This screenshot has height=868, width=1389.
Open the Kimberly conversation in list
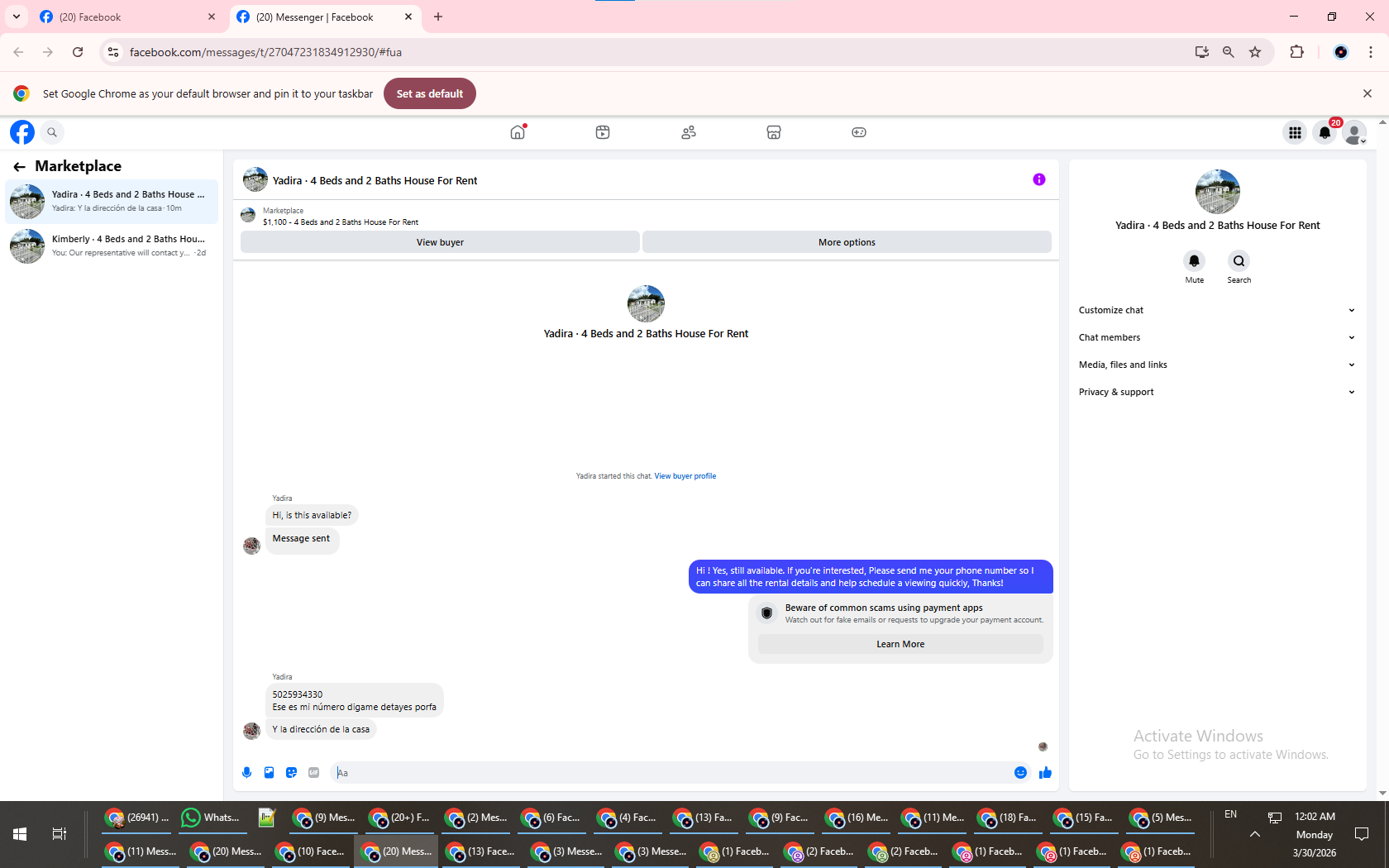(112, 246)
